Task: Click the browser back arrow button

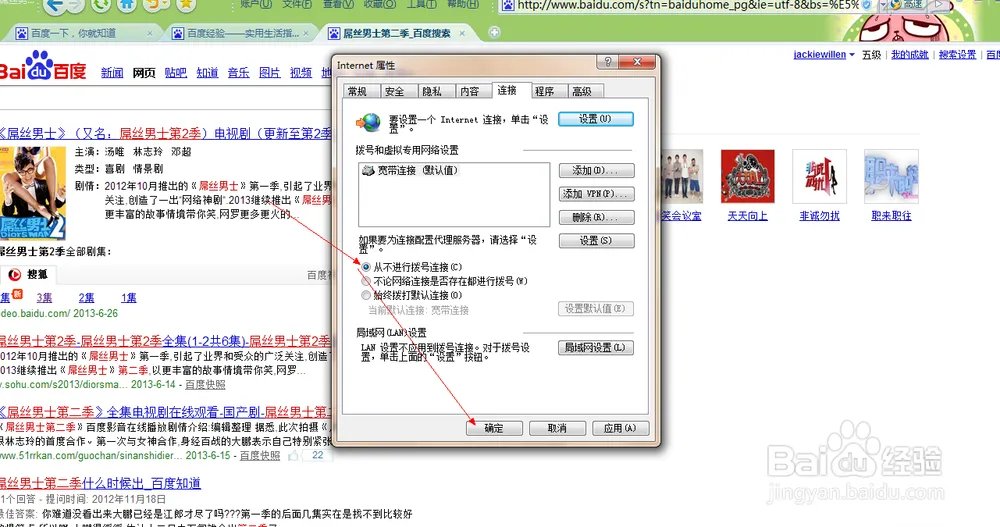Action: 55,6
